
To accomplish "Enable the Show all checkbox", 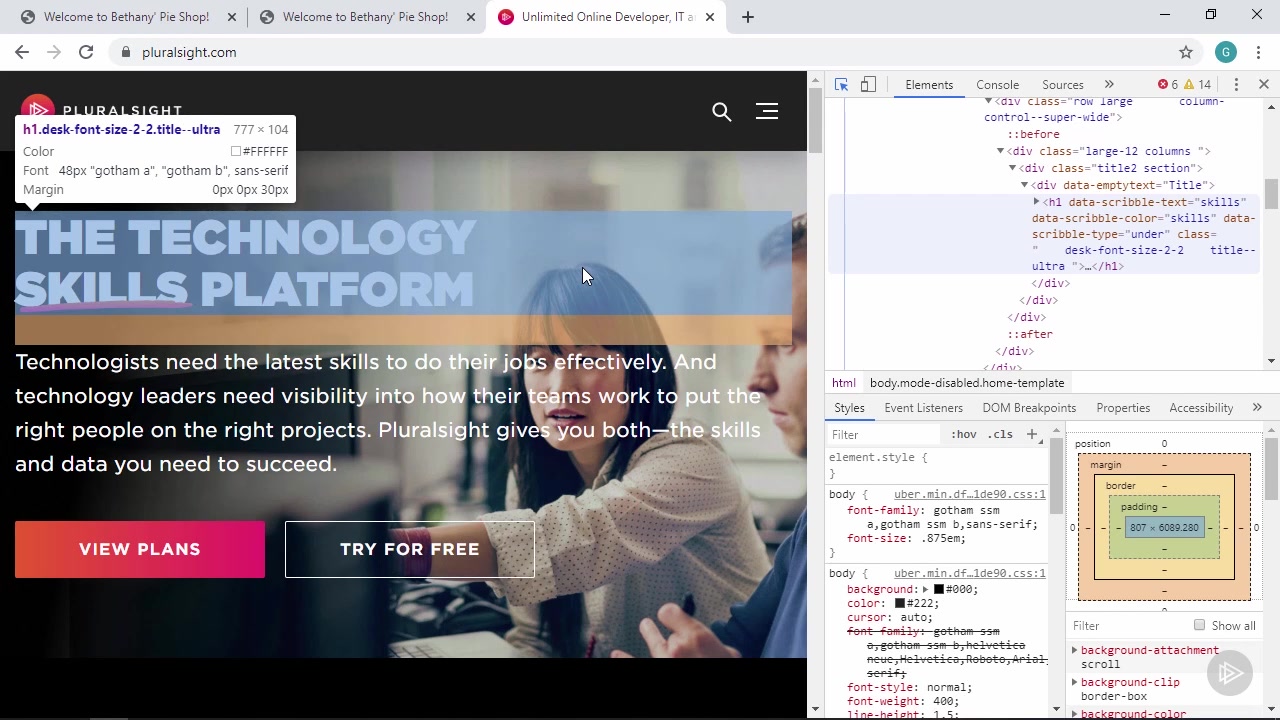I will (x=1199, y=625).
